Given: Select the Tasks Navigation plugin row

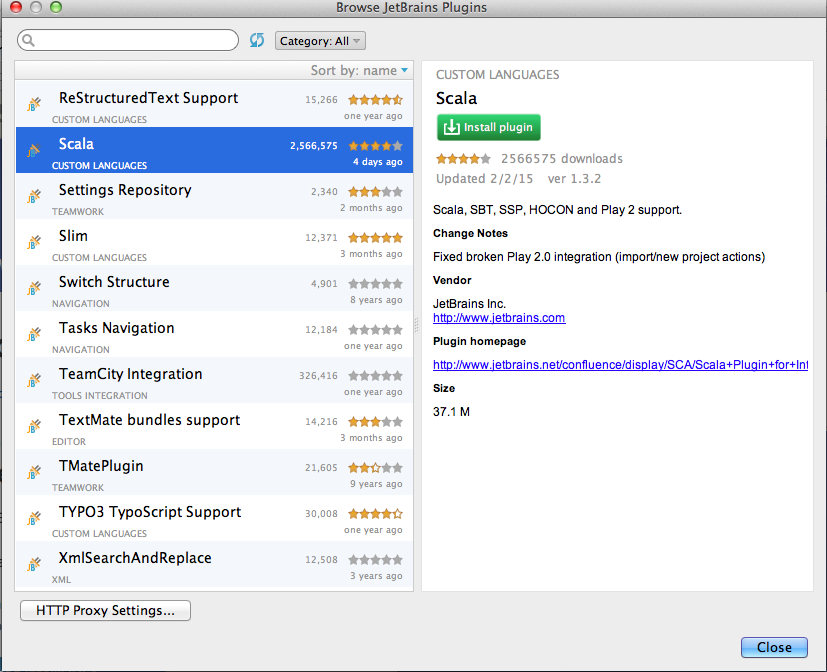Looking at the screenshot, I should [x=214, y=334].
